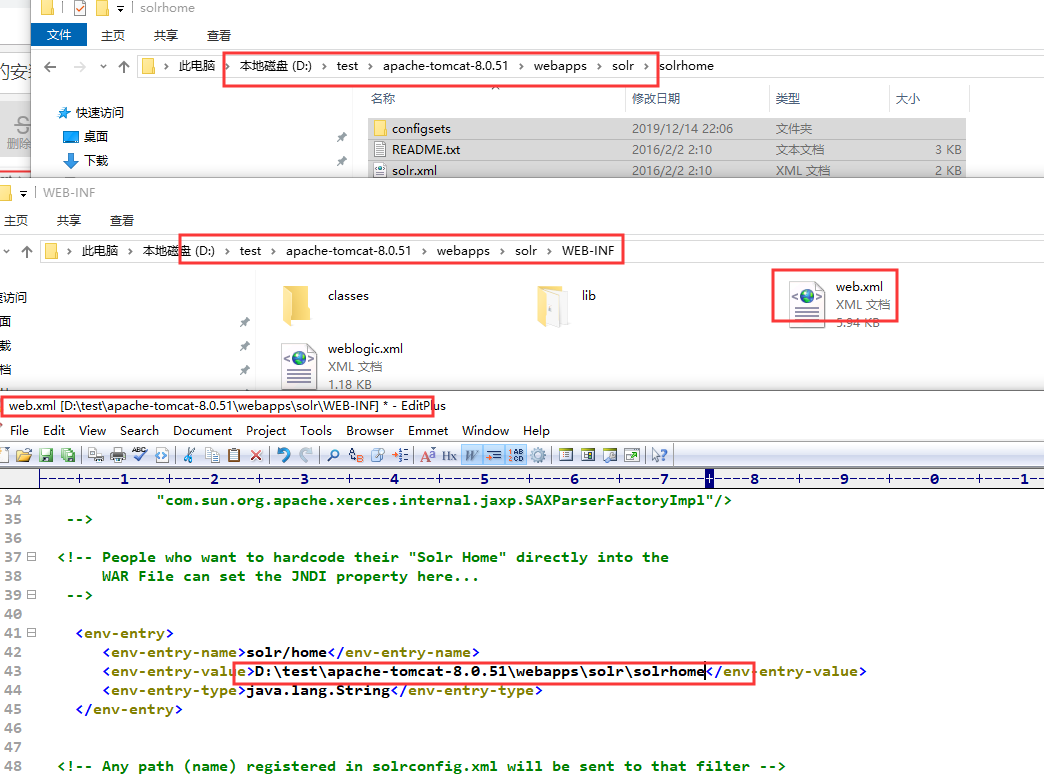Toggle output window icon
1044x777 pixels.
tap(588, 455)
